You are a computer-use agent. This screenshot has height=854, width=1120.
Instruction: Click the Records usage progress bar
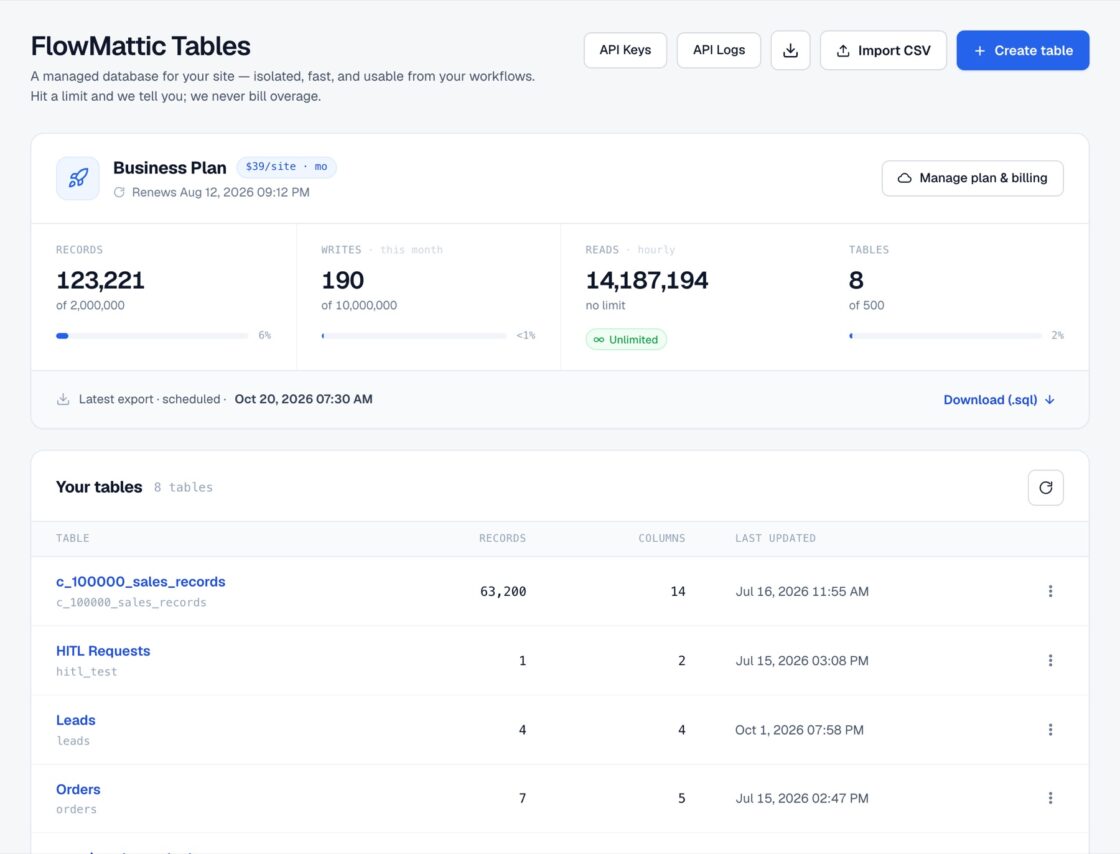[x=152, y=336]
